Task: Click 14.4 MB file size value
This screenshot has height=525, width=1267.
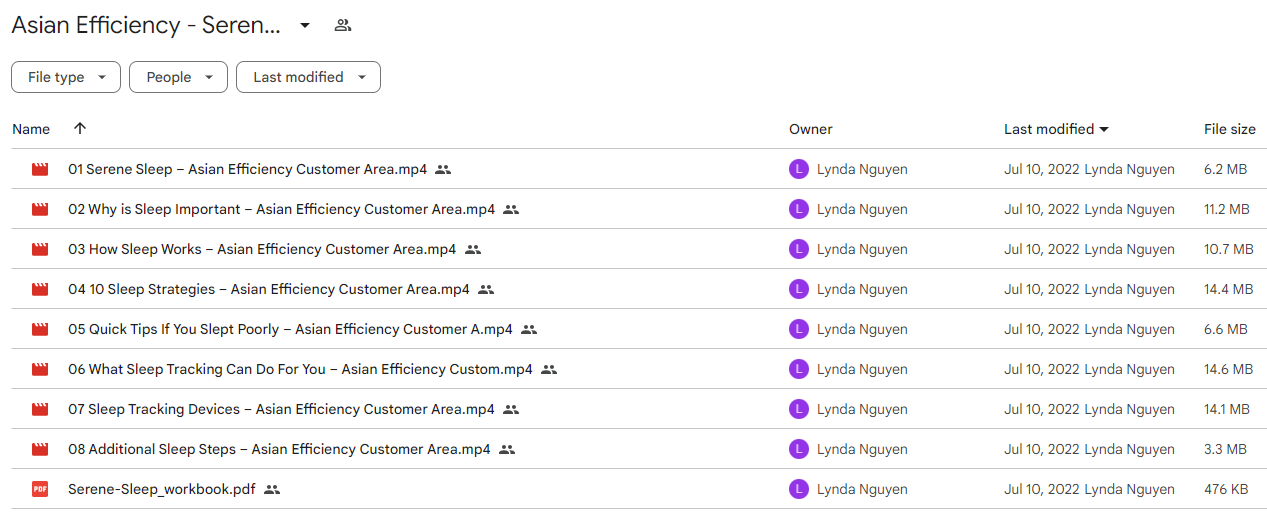Action: click(1229, 290)
